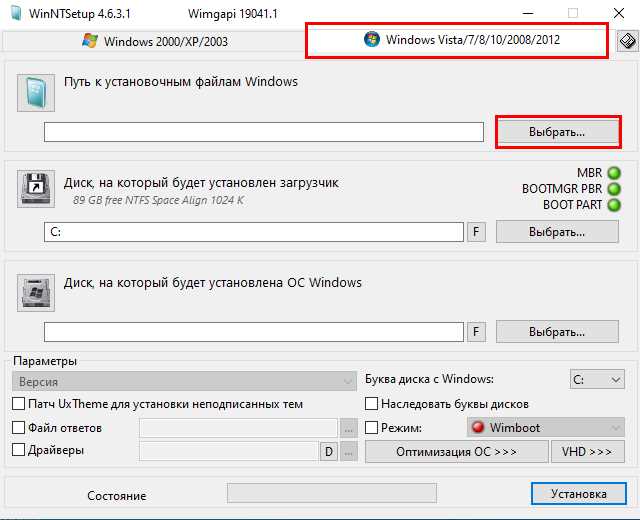
Task: Click the MBR green status indicator
Action: coord(614,173)
